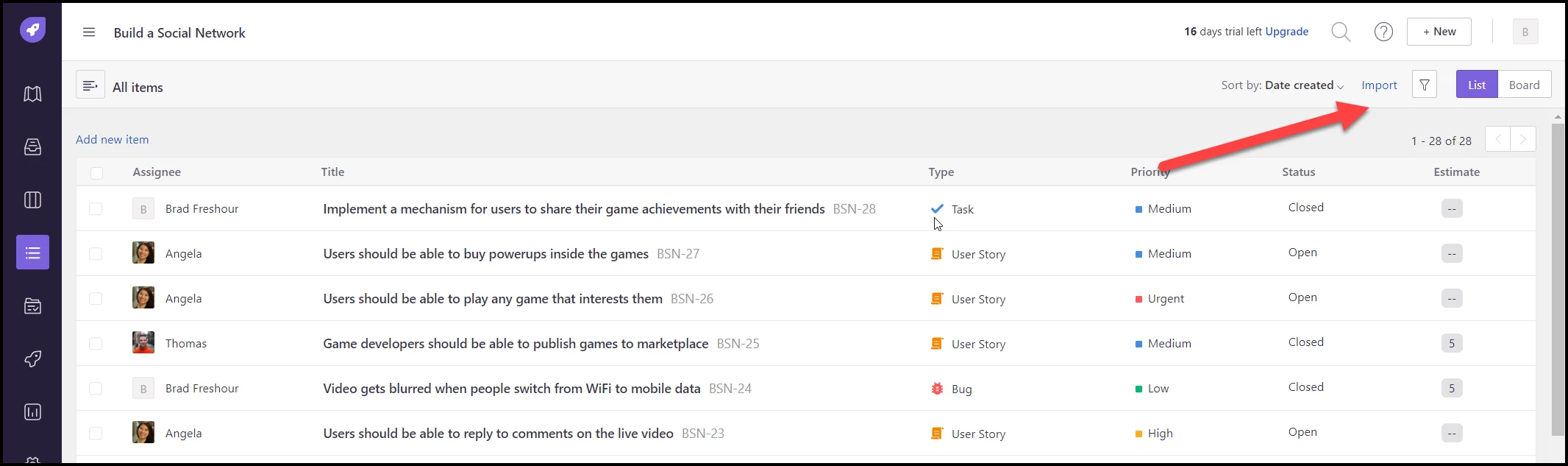Toggle the hamburger menu icon
The height and width of the screenshot is (466, 1568).
pyautogui.click(x=89, y=32)
